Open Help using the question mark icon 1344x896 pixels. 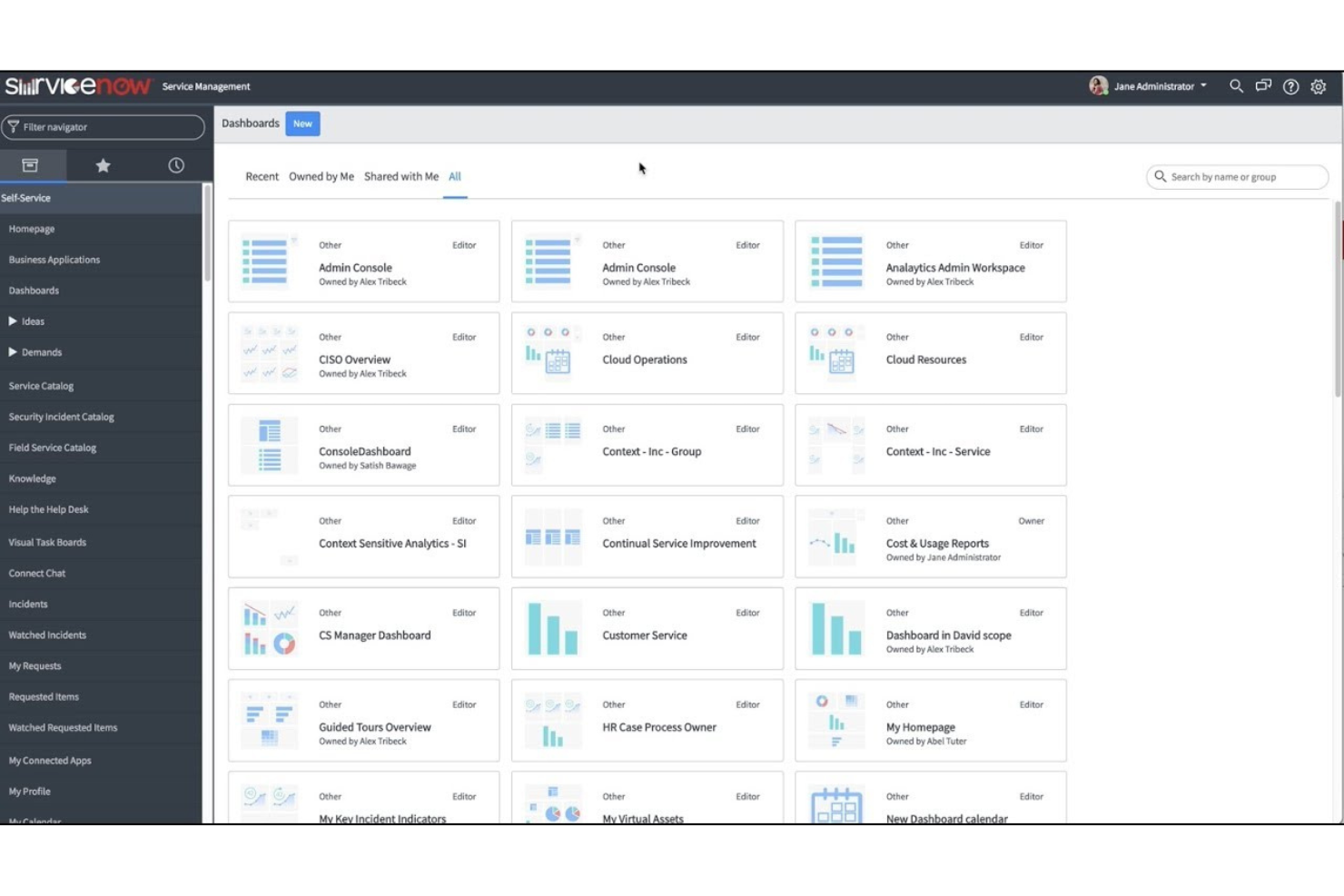1290,86
